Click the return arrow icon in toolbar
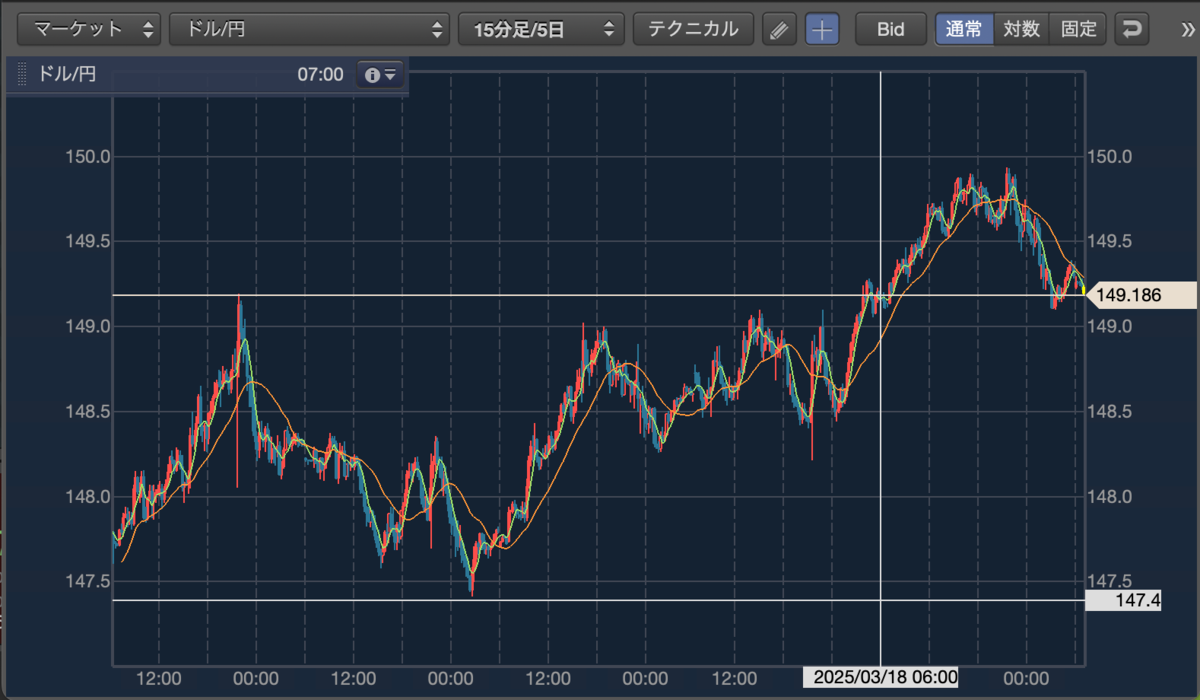The image size is (1200, 700). 1131,29
